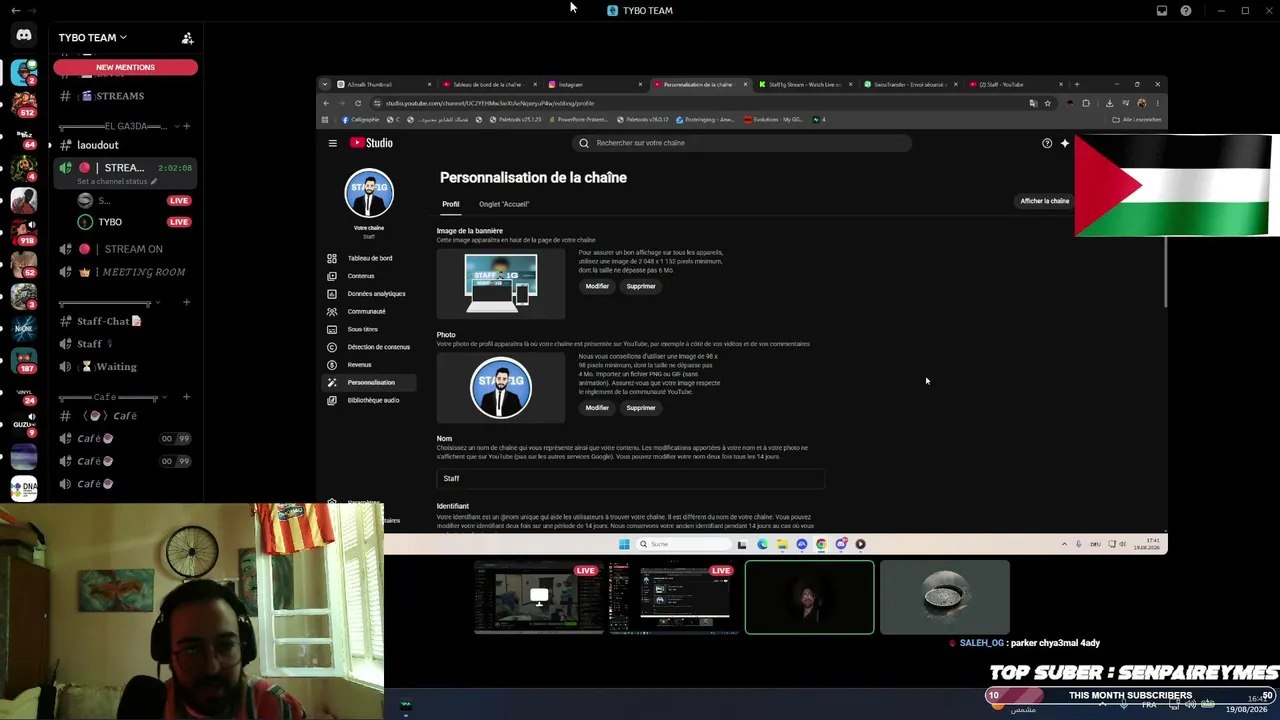The image size is (1280, 720).
Task: Open the Café text channel with hash icon
Action: coord(125,416)
